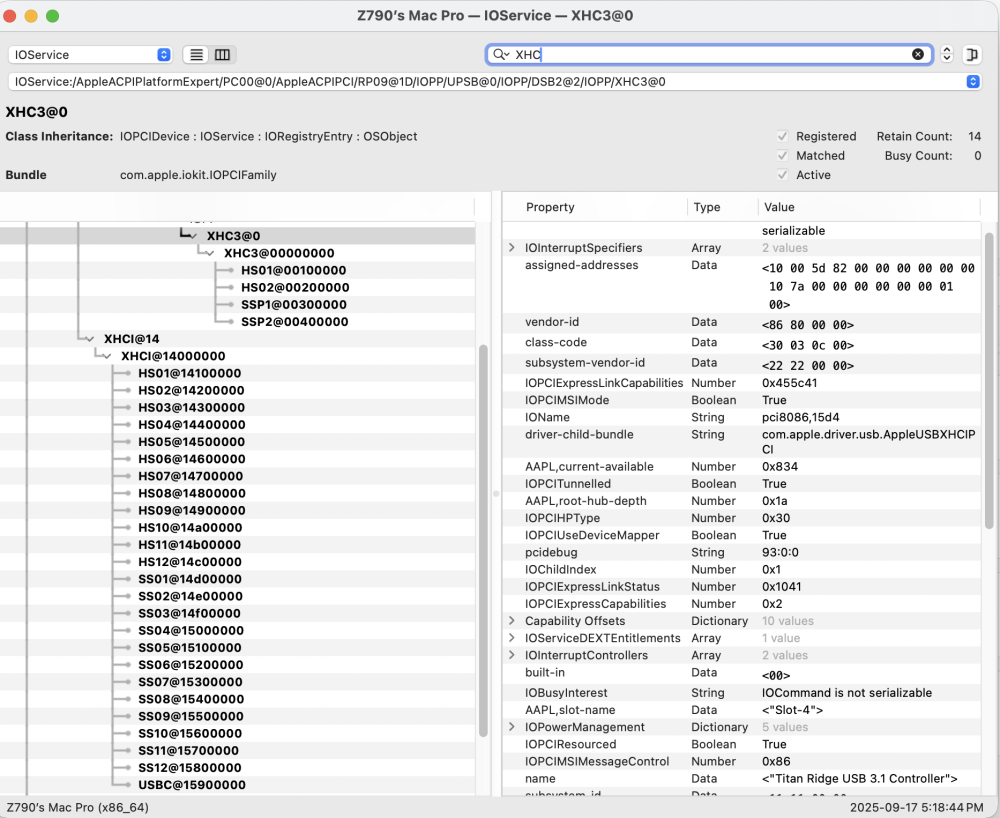Select the vendor-id property row
The width and height of the screenshot is (1000, 818).
(742, 323)
